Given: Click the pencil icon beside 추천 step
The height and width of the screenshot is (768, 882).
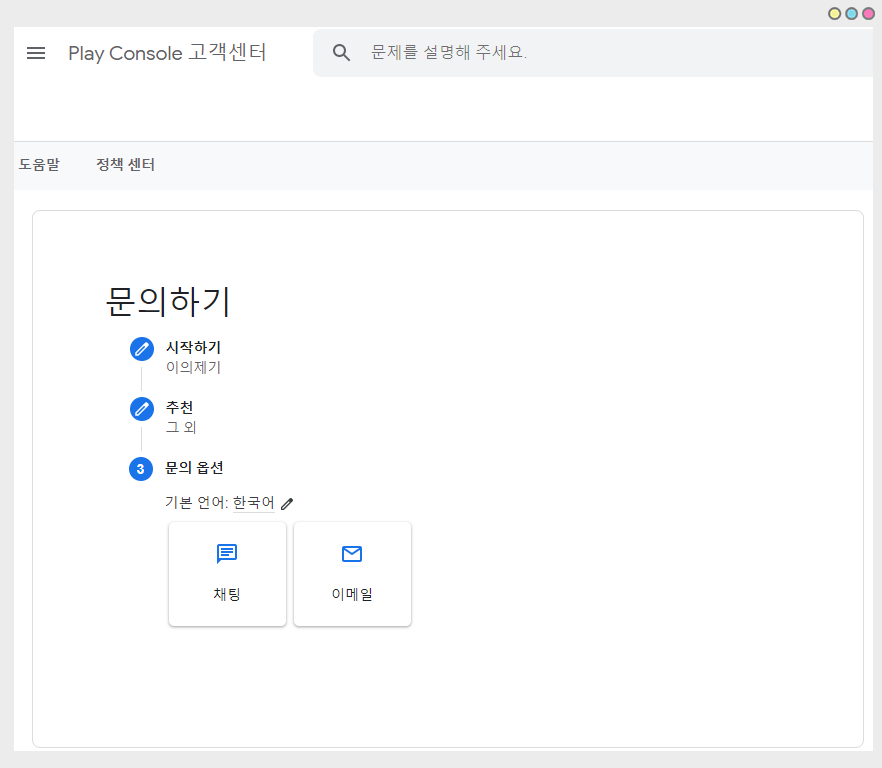Looking at the screenshot, I should coord(142,409).
